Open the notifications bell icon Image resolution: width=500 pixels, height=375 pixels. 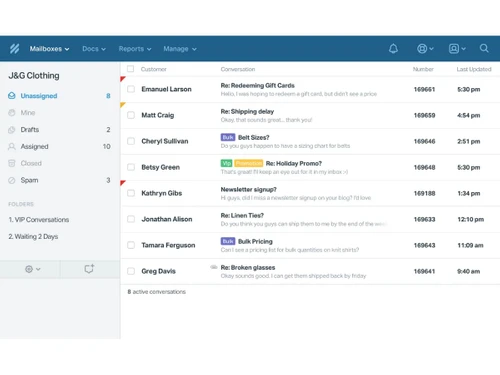pyautogui.click(x=393, y=49)
